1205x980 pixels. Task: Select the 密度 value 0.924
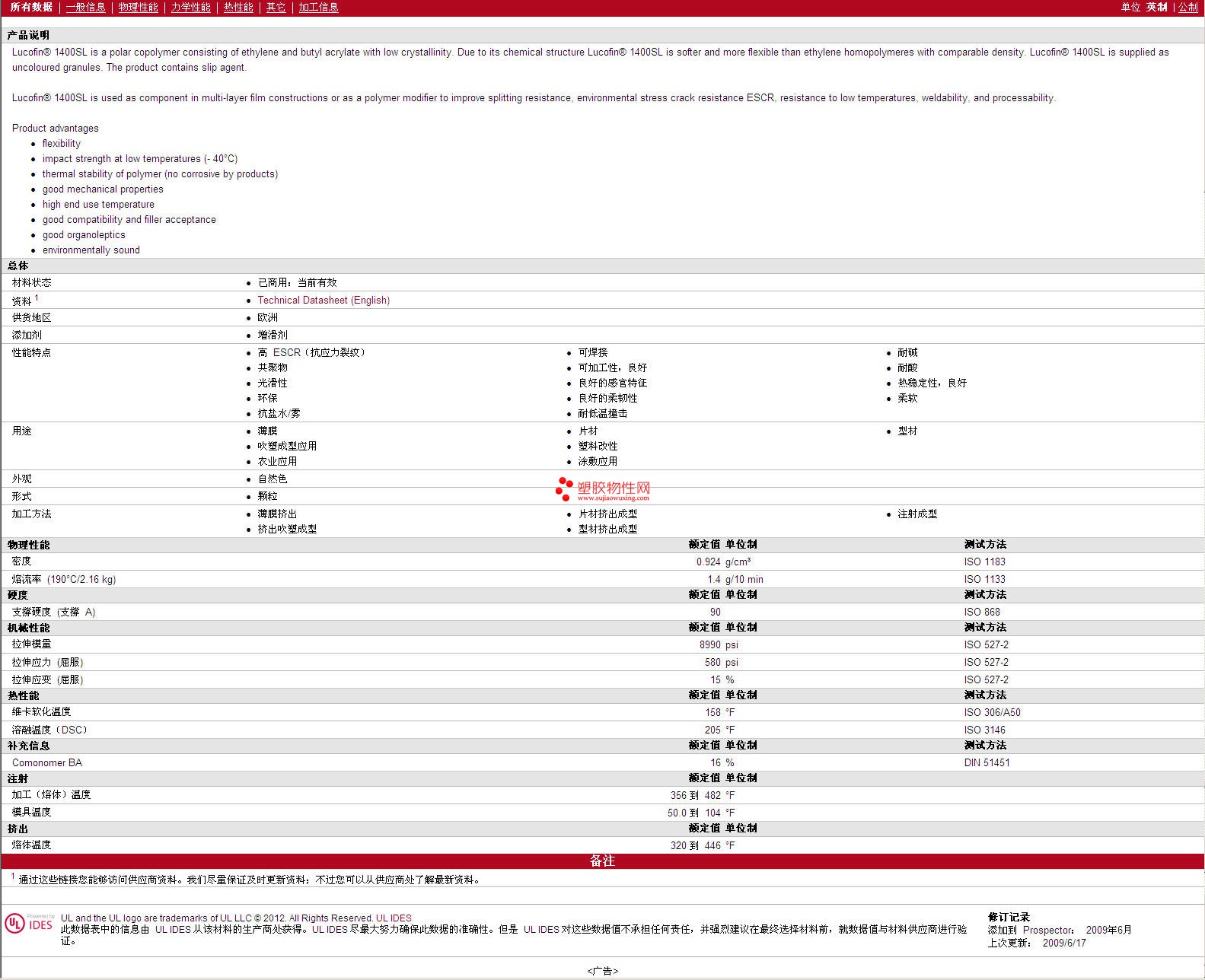pos(708,562)
